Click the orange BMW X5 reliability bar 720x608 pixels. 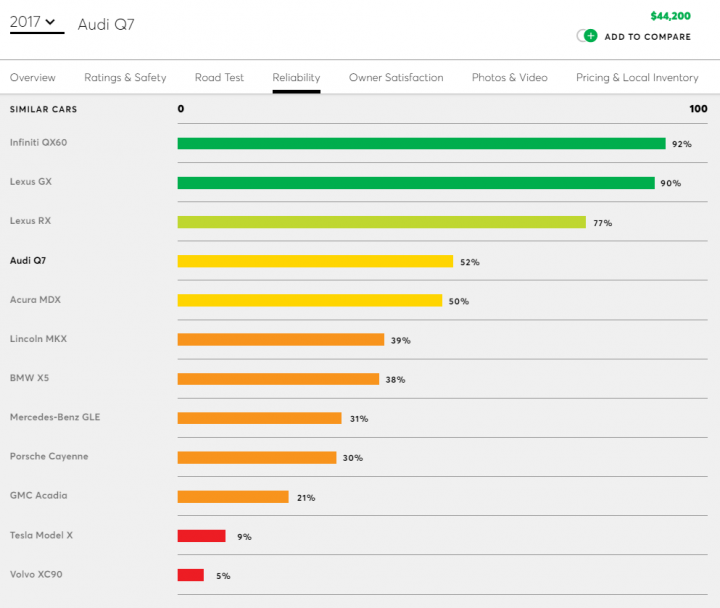click(278, 379)
